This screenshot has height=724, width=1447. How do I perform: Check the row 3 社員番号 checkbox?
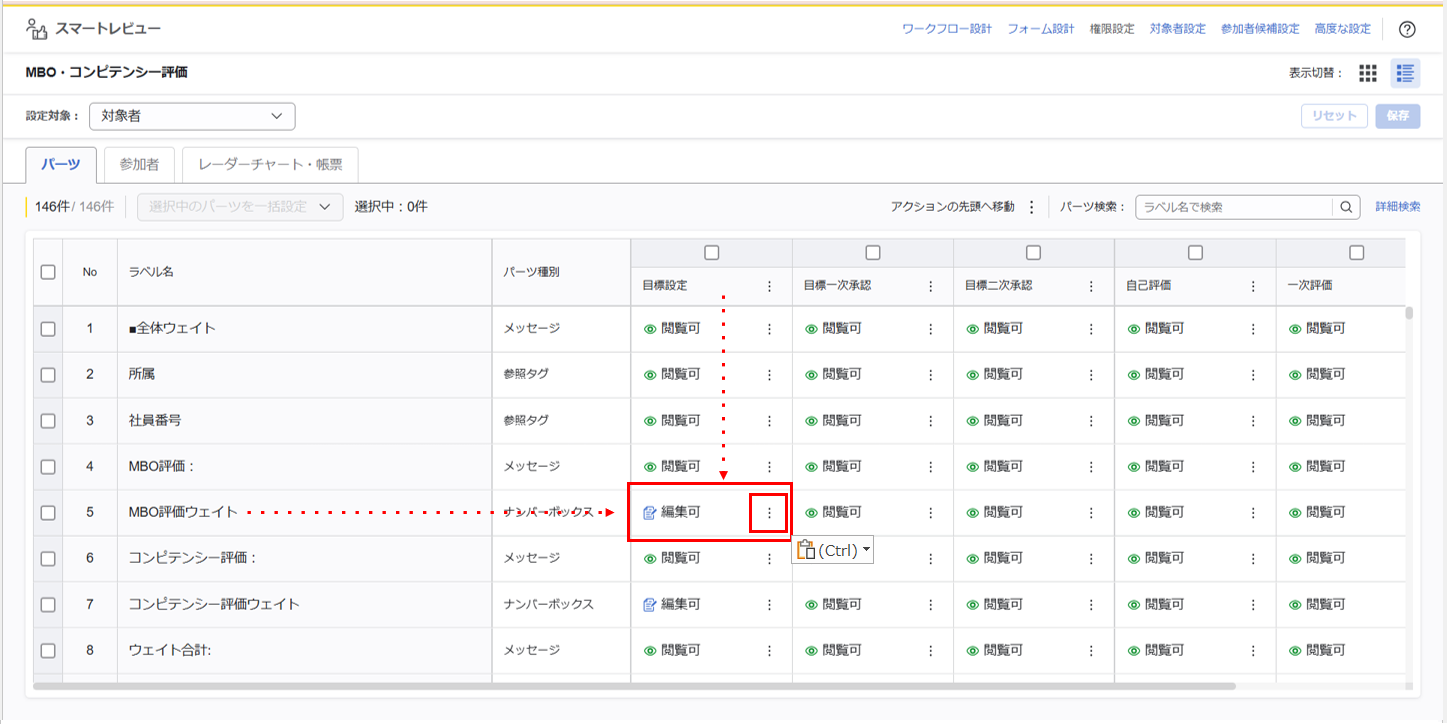point(48,421)
